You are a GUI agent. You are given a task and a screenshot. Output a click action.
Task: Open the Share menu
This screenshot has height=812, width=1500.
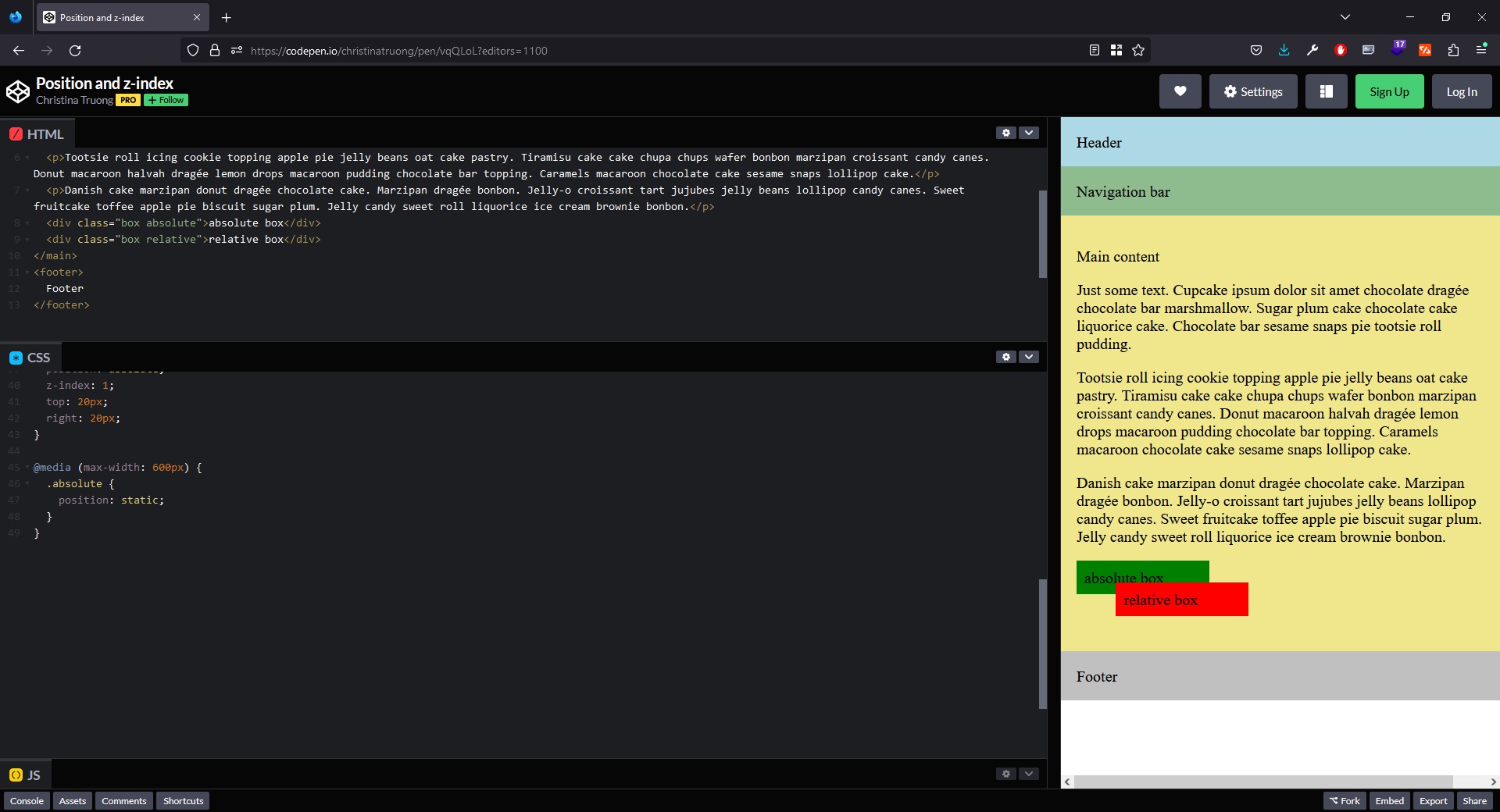tap(1475, 801)
